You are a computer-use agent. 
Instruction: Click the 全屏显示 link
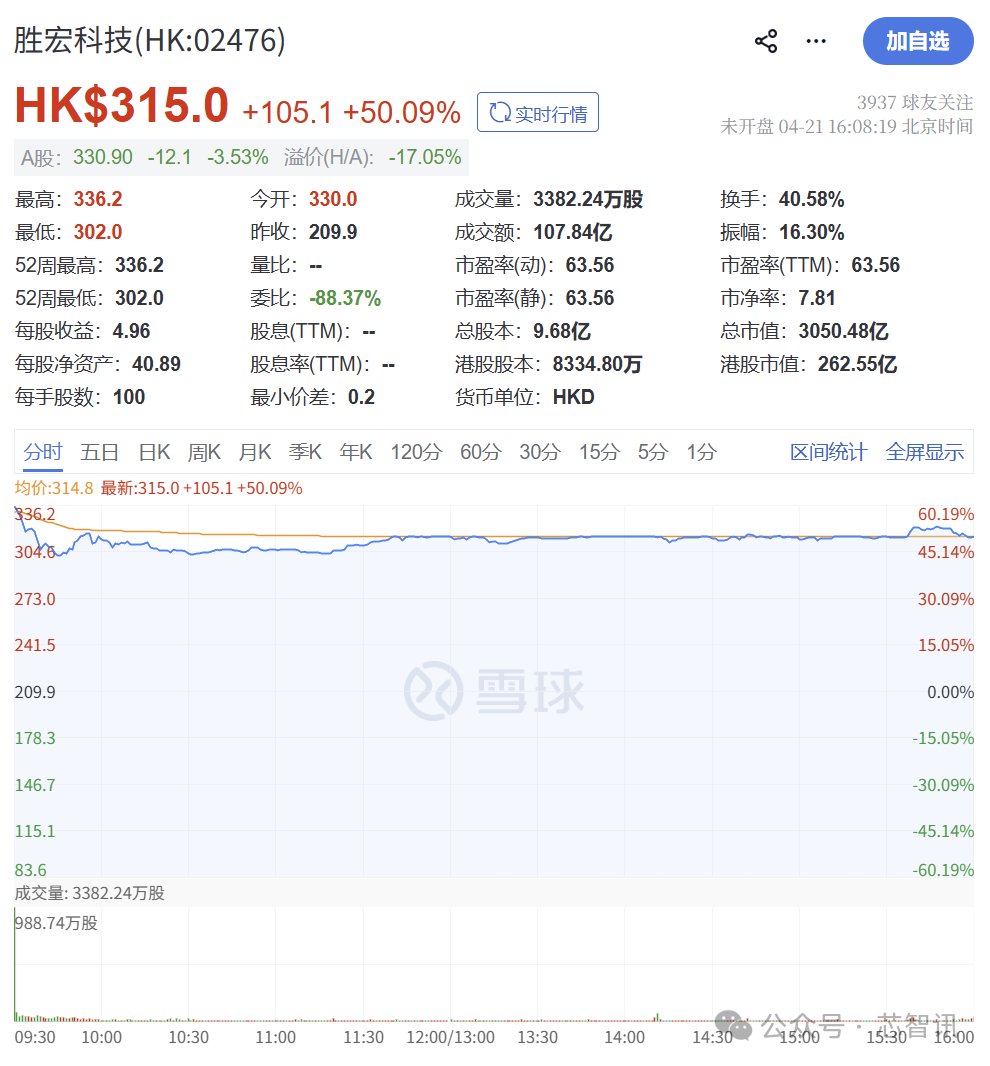[x=925, y=452]
